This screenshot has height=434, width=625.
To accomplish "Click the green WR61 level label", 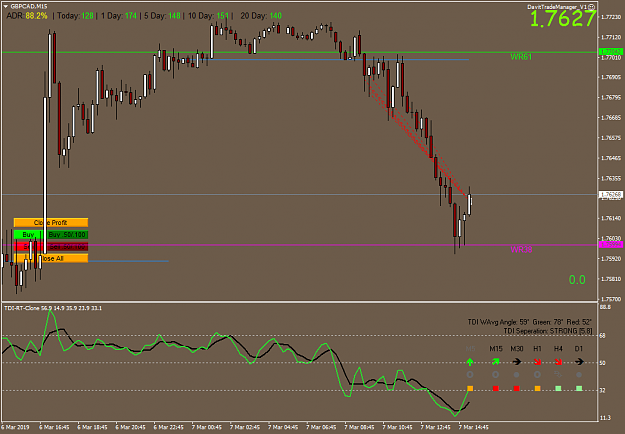I will pyautogui.click(x=521, y=57).
